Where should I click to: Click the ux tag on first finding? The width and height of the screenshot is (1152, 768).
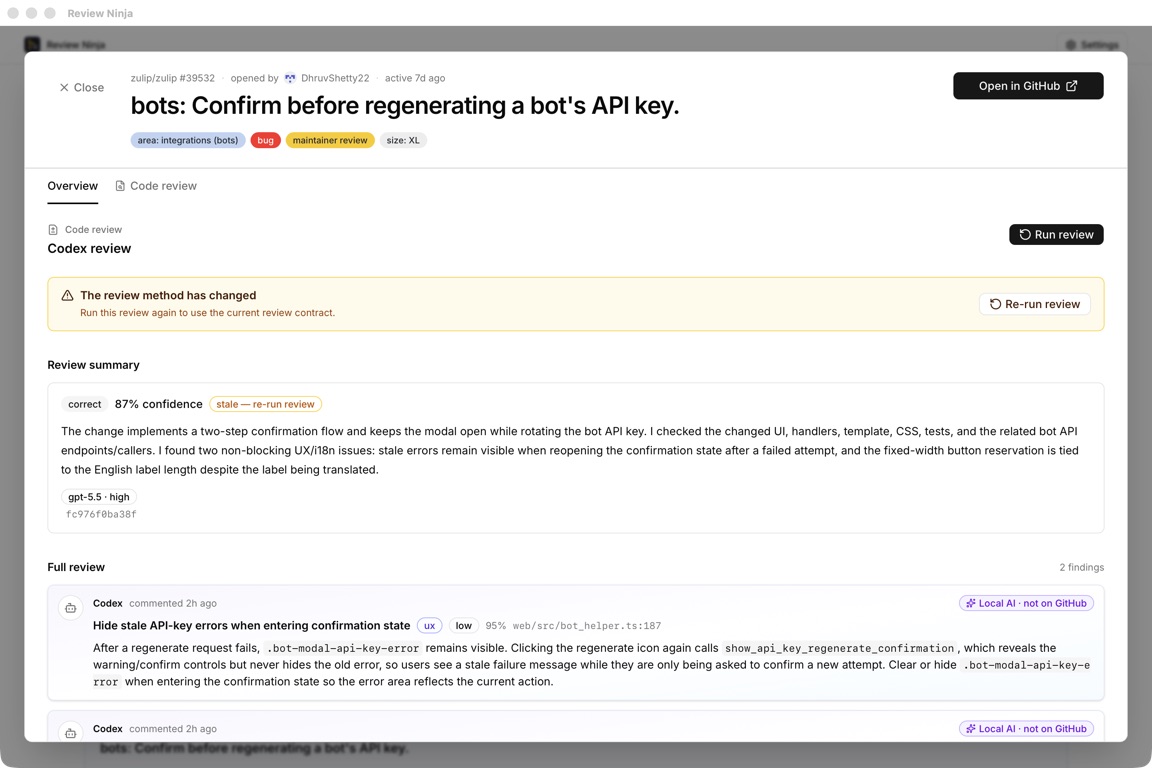tap(430, 626)
